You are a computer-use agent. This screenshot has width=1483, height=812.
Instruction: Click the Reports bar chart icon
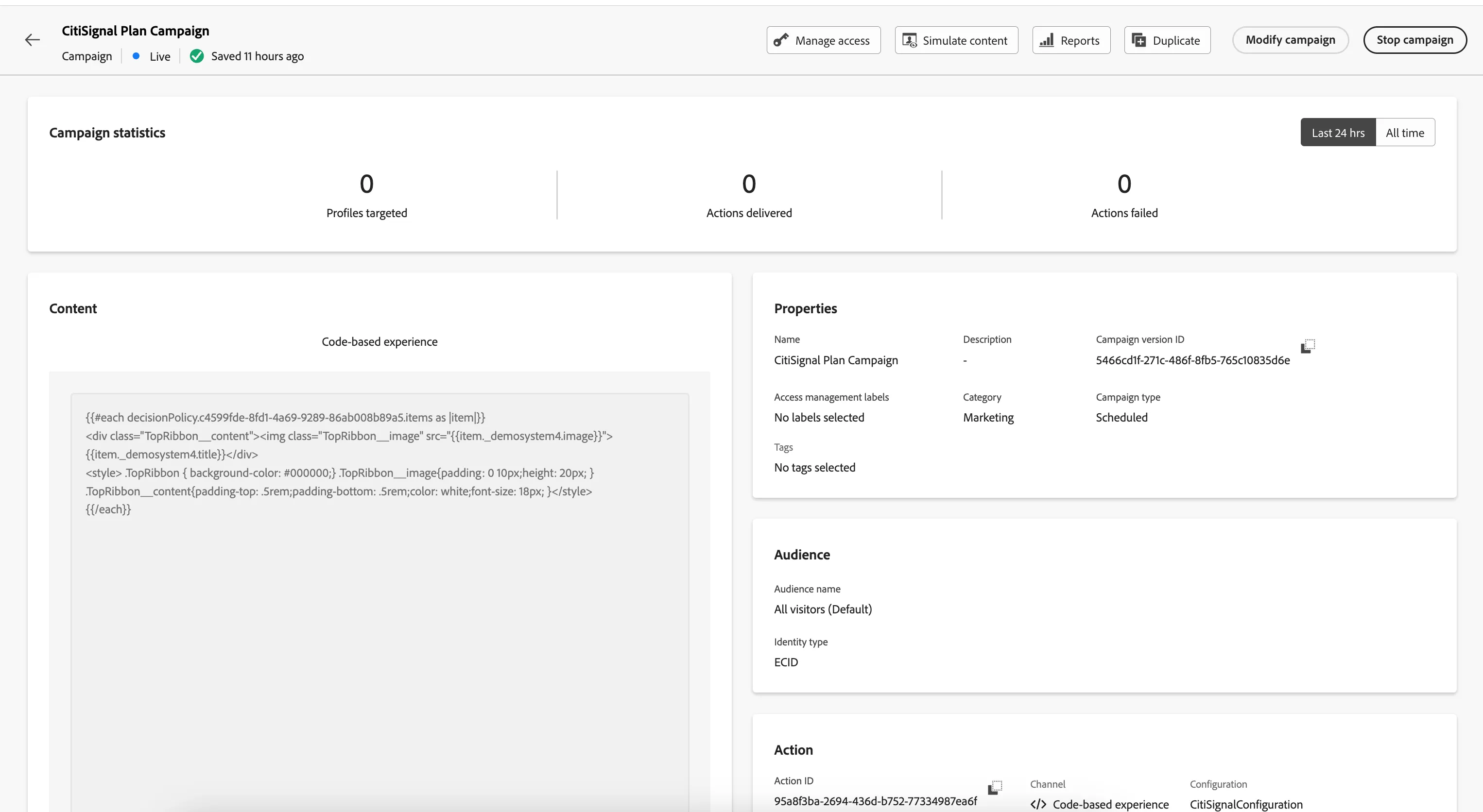pos(1047,40)
